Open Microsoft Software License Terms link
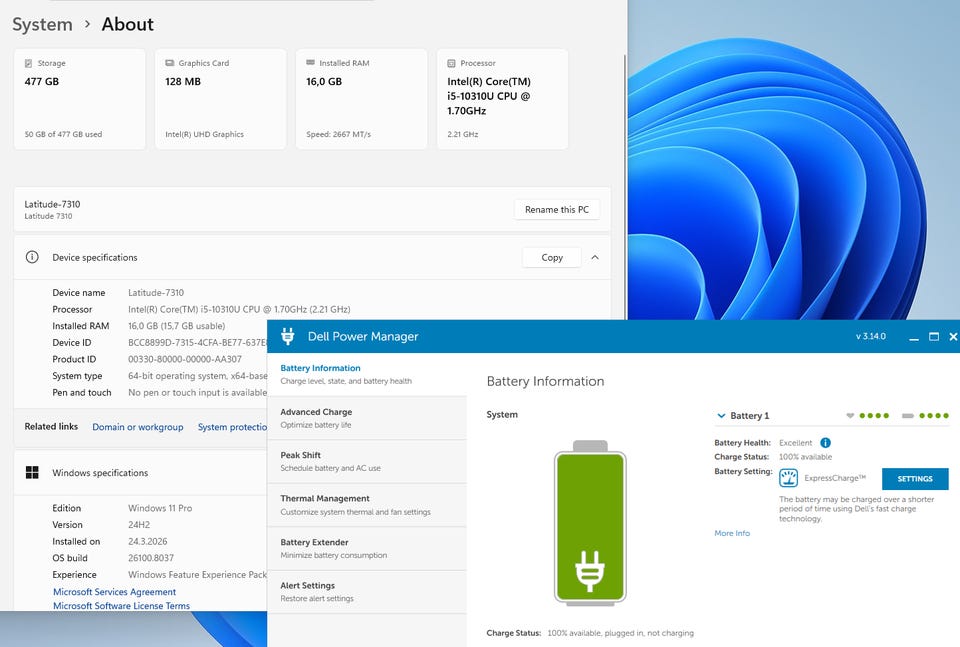The height and width of the screenshot is (647, 960). (121, 605)
